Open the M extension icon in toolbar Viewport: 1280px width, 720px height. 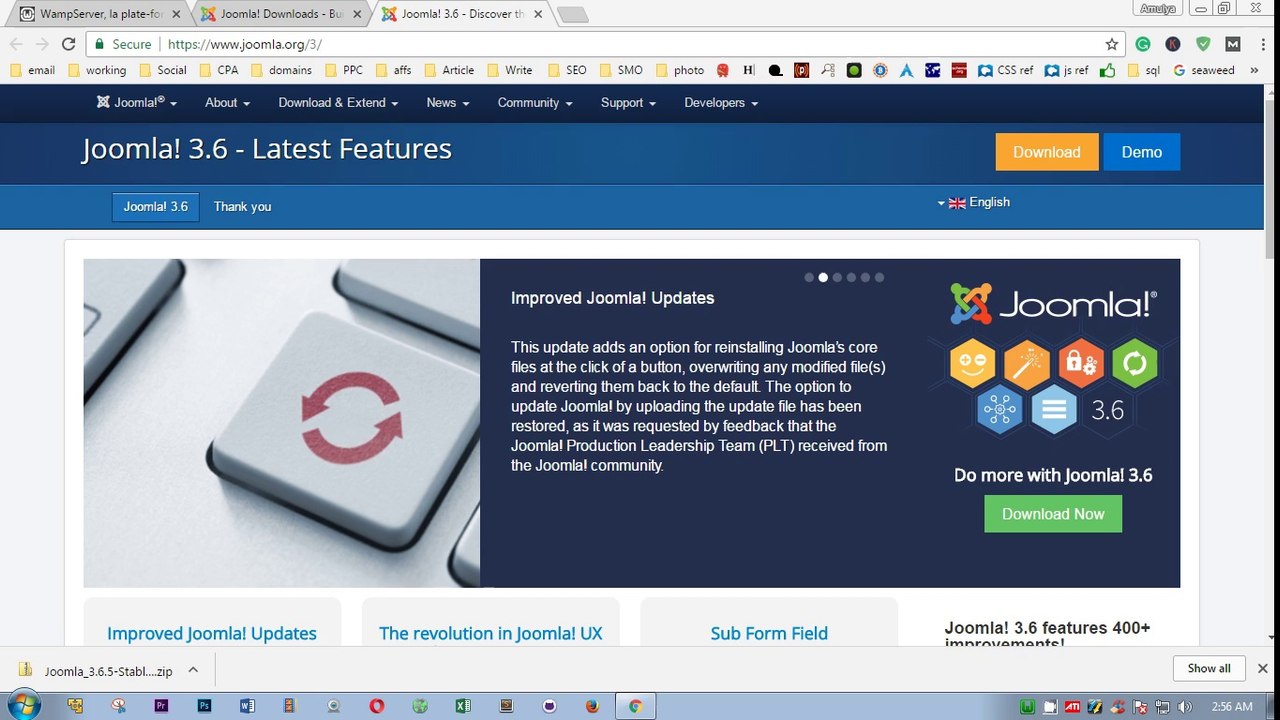[x=1232, y=44]
